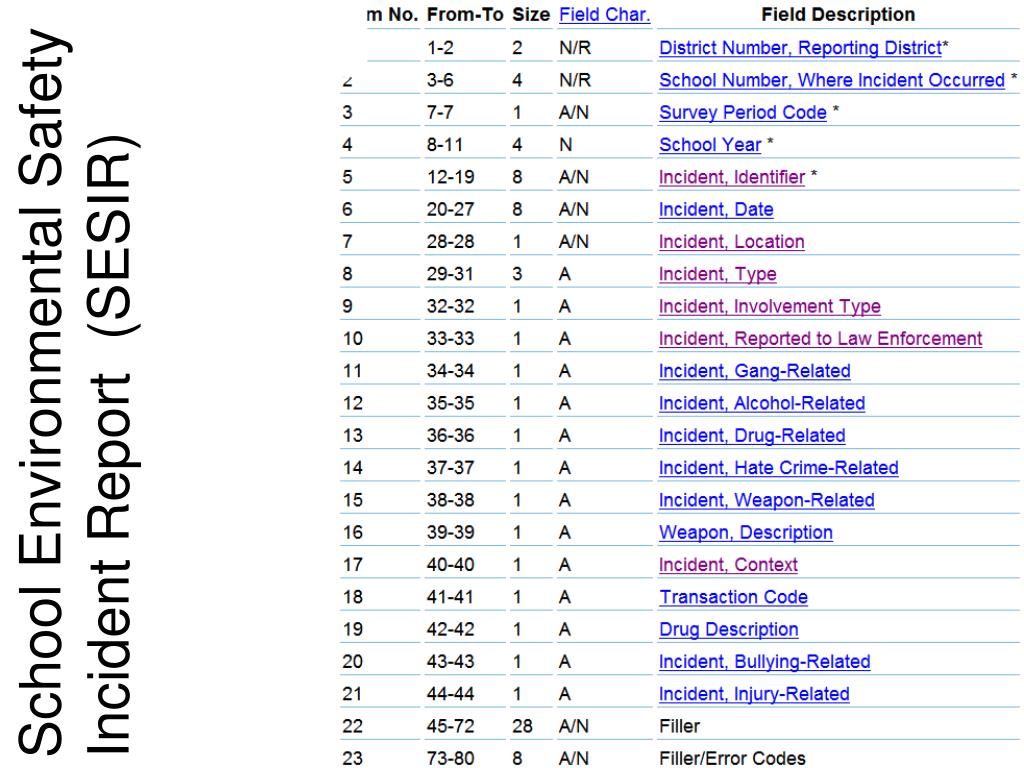Select the Filler/Error Codes description text

click(x=732, y=759)
